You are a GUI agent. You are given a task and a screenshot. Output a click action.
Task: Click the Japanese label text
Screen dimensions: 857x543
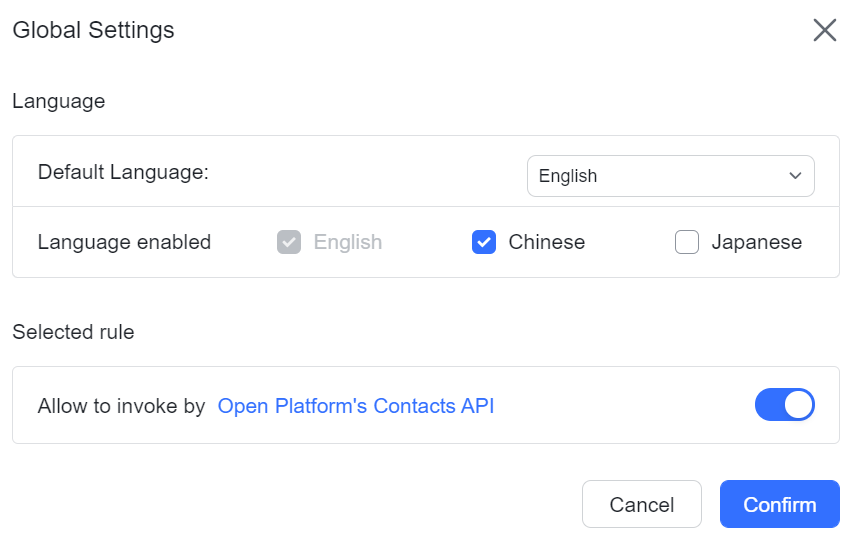756,242
